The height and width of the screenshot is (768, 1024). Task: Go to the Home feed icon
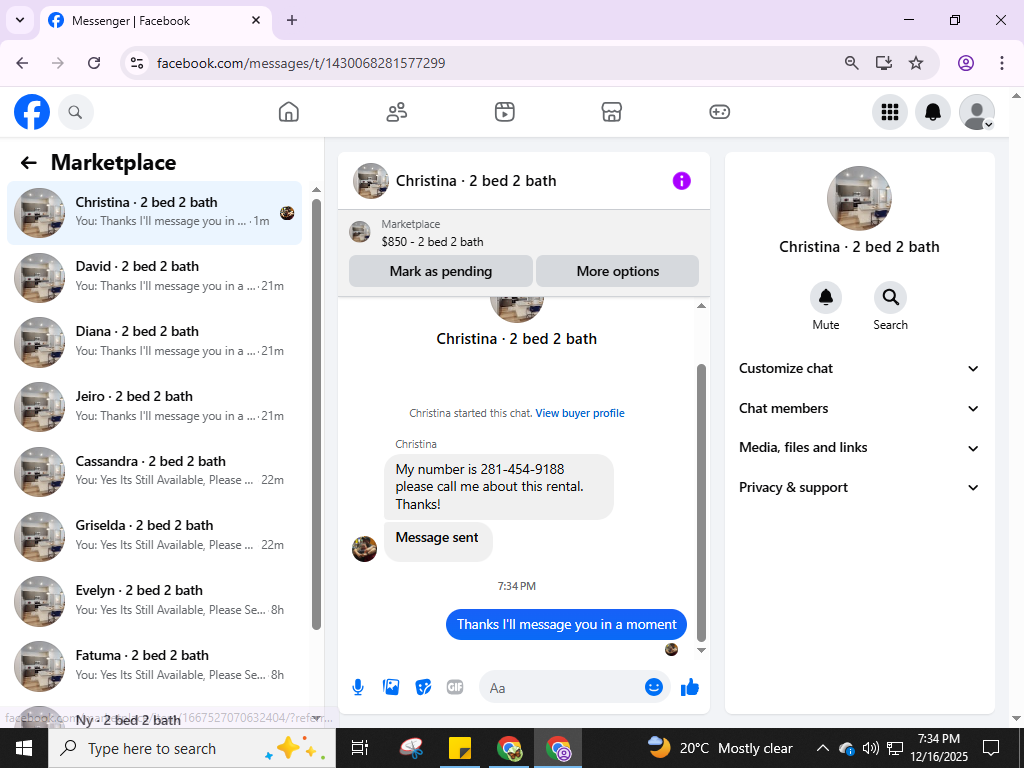point(289,112)
